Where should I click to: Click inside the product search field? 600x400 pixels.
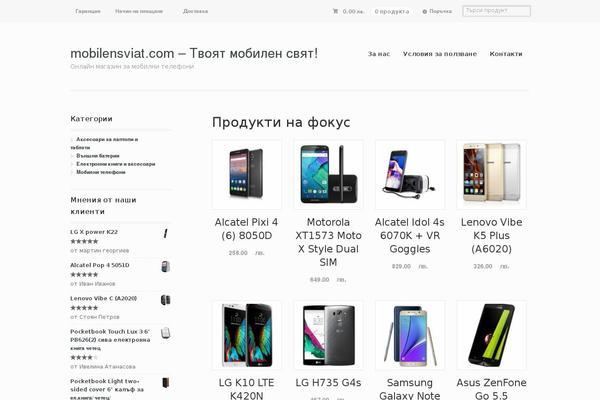point(496,11)
